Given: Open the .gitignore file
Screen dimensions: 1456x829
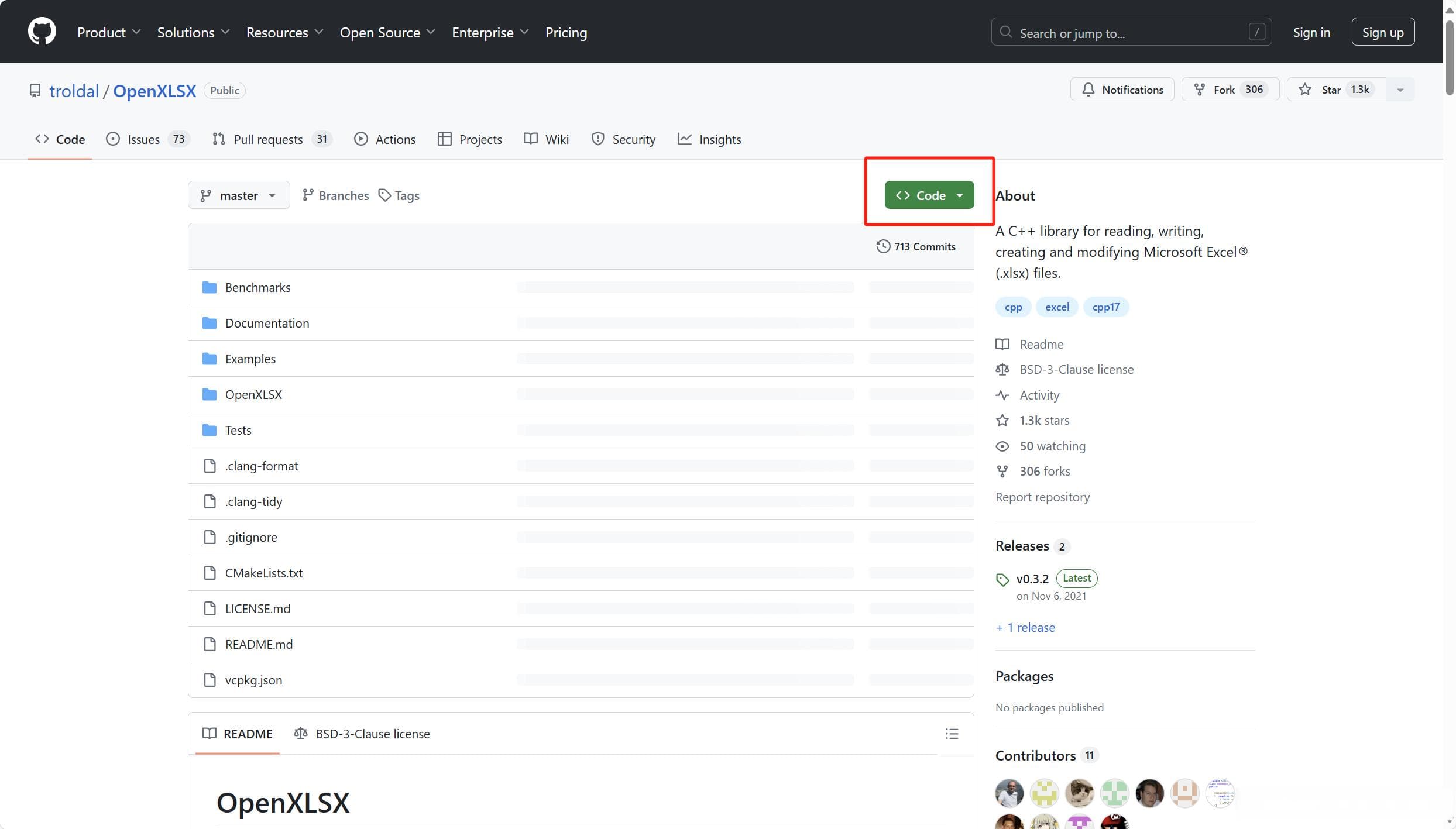Looking at the screenshot, I should click(x=251, y=537).
